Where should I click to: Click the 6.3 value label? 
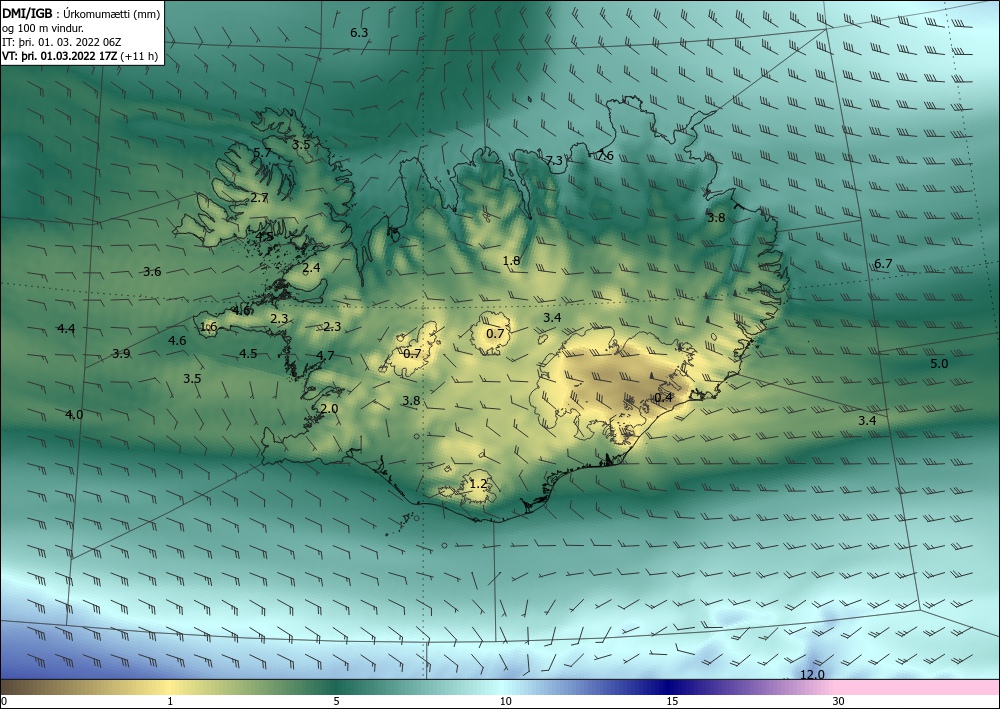click(359, 33)
